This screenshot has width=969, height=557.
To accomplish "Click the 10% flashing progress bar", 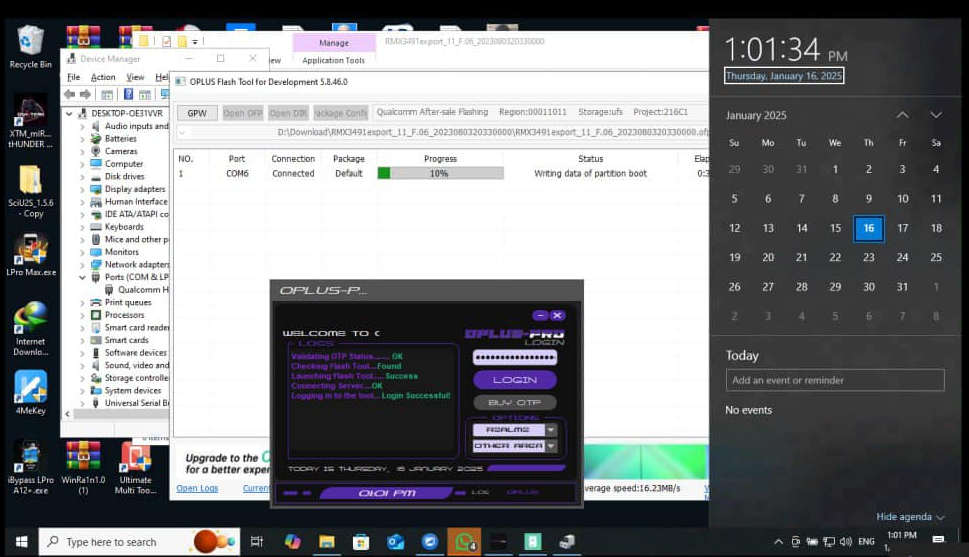I will click(441, 174).
